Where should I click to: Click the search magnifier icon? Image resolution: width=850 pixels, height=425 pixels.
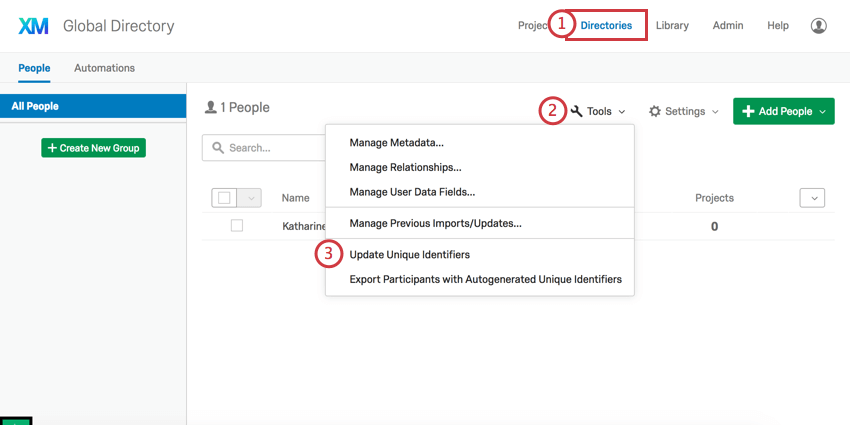[x=217, y=148]
